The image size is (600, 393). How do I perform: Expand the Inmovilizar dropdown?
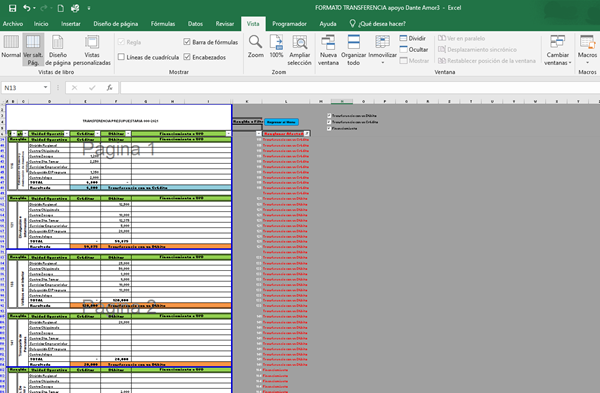click(x=382, y=63)
